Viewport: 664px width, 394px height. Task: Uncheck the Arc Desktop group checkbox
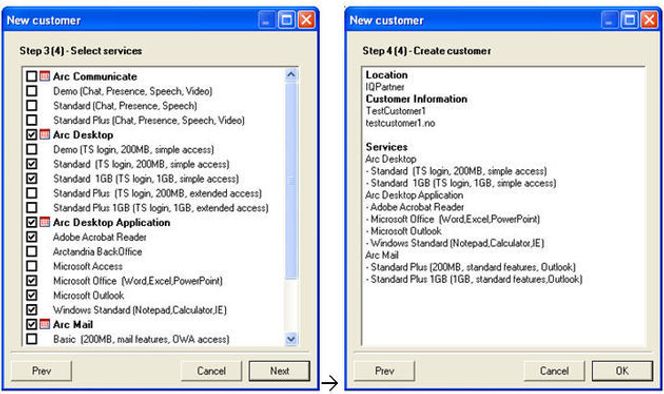[x=31, y=135]
